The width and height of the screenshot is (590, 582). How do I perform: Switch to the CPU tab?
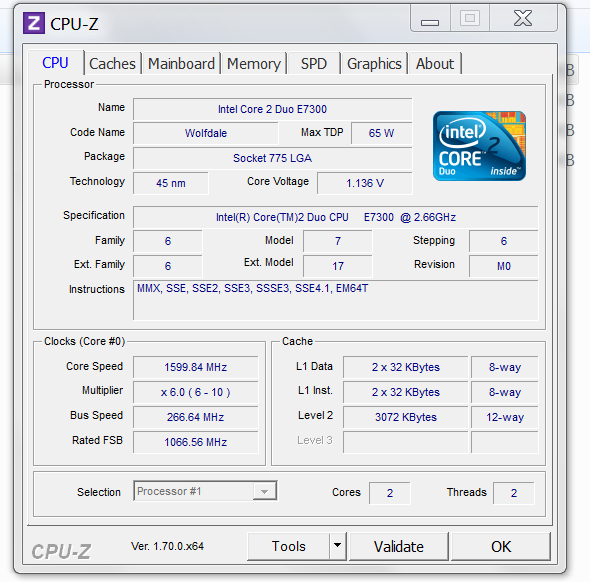[55, 63]
